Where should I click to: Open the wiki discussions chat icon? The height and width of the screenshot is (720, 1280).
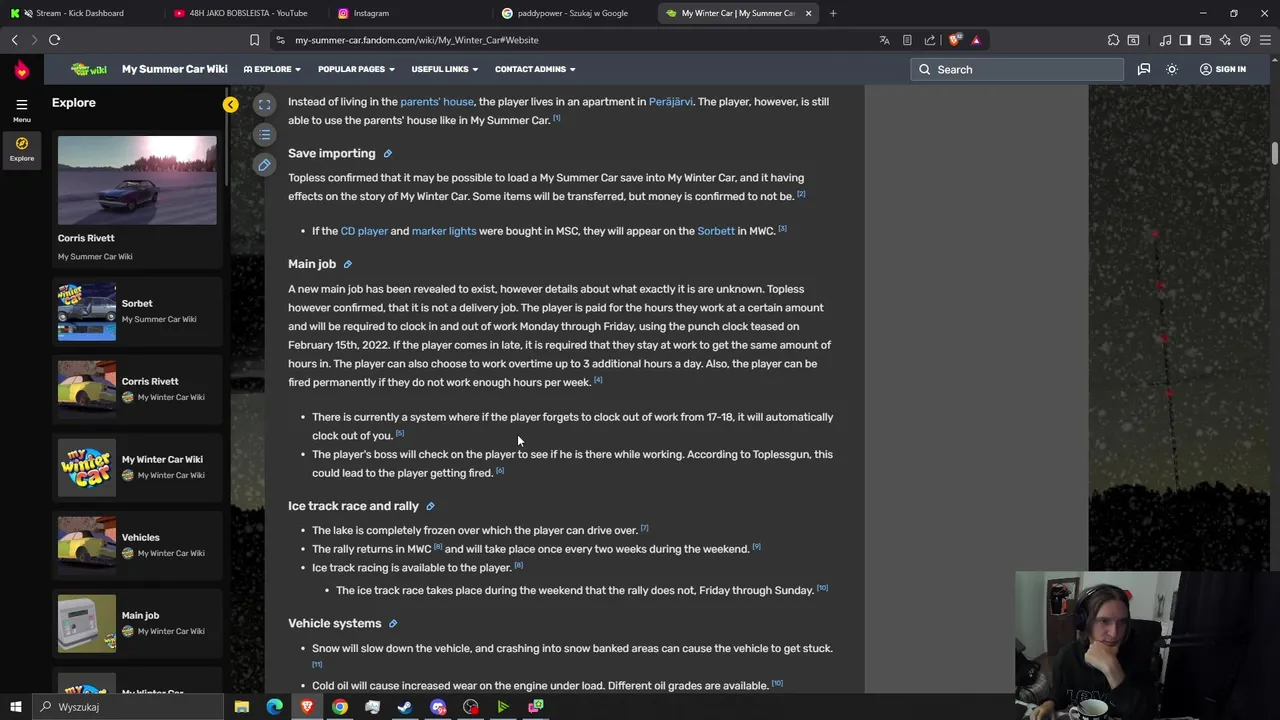coord(1143,69)
